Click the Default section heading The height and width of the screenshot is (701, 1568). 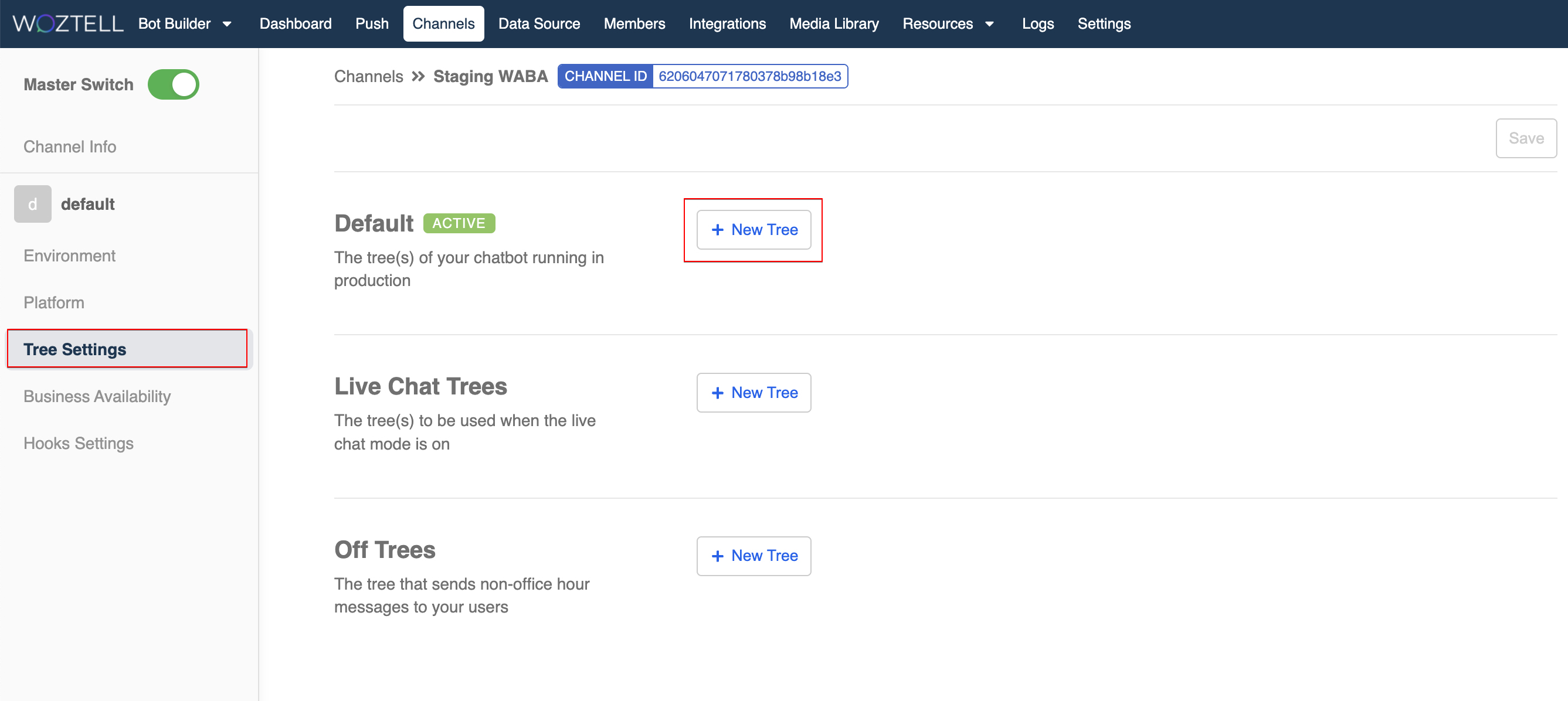click(374, 223)
